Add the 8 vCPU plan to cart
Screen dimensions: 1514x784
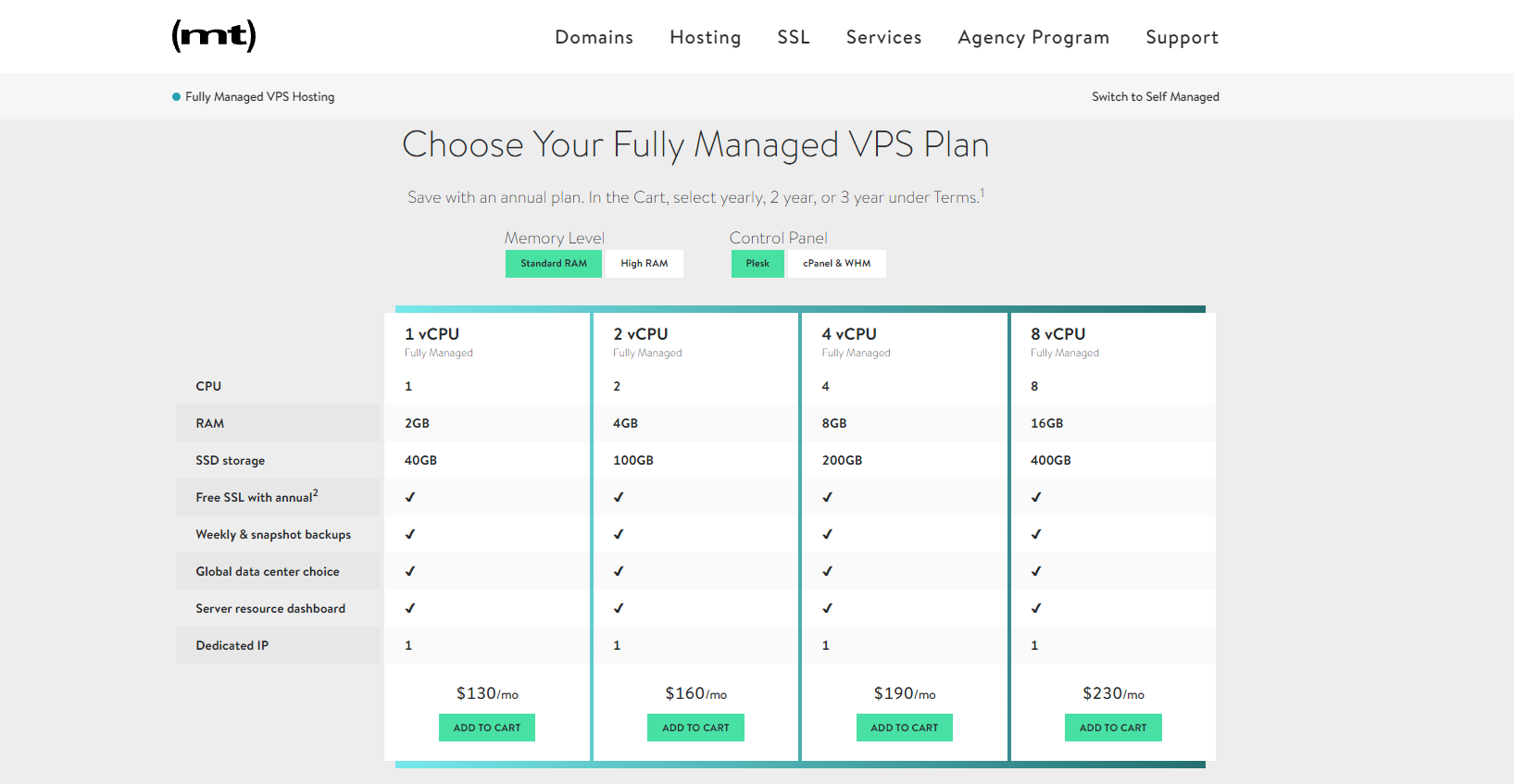1113,728
